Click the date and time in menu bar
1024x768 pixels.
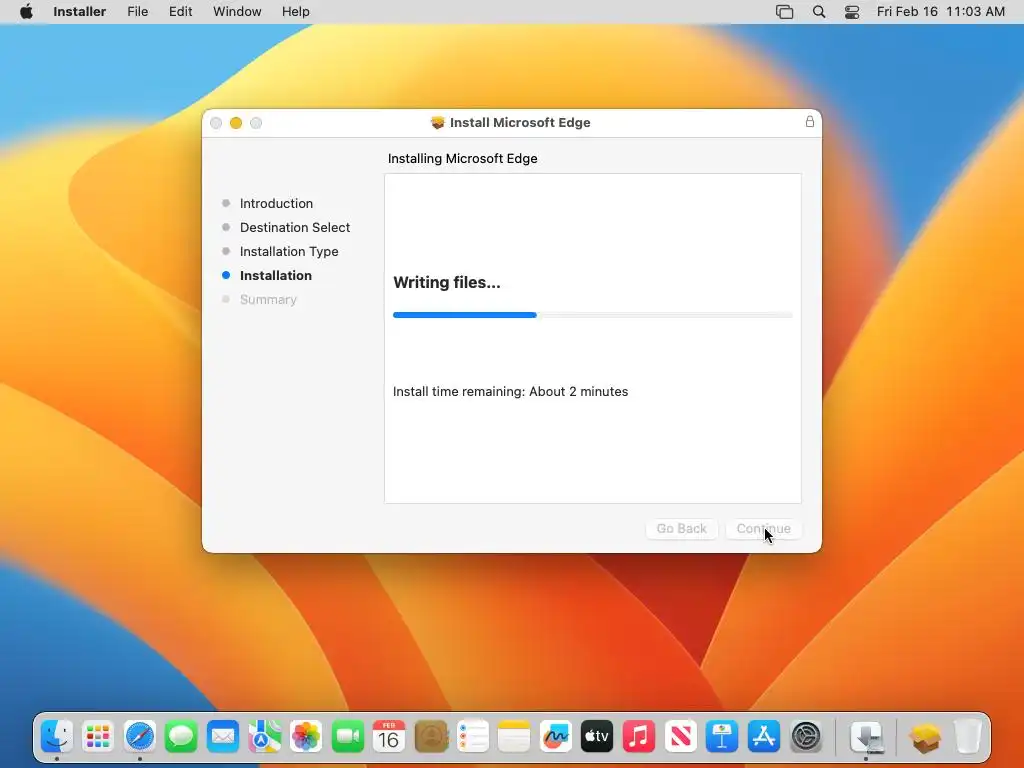click(x=940, y=12)
